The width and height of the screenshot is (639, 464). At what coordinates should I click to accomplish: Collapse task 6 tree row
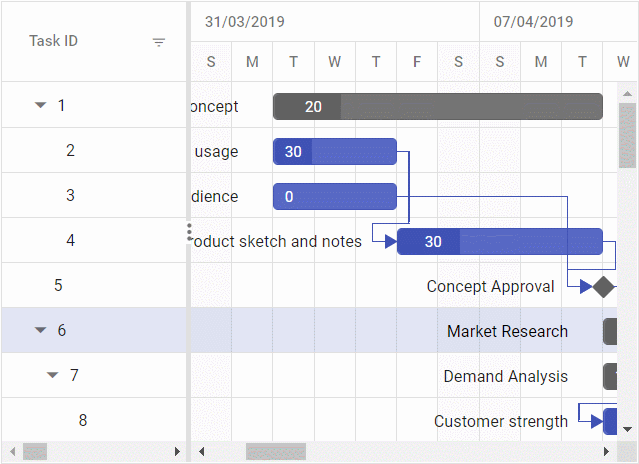(40, 330)
